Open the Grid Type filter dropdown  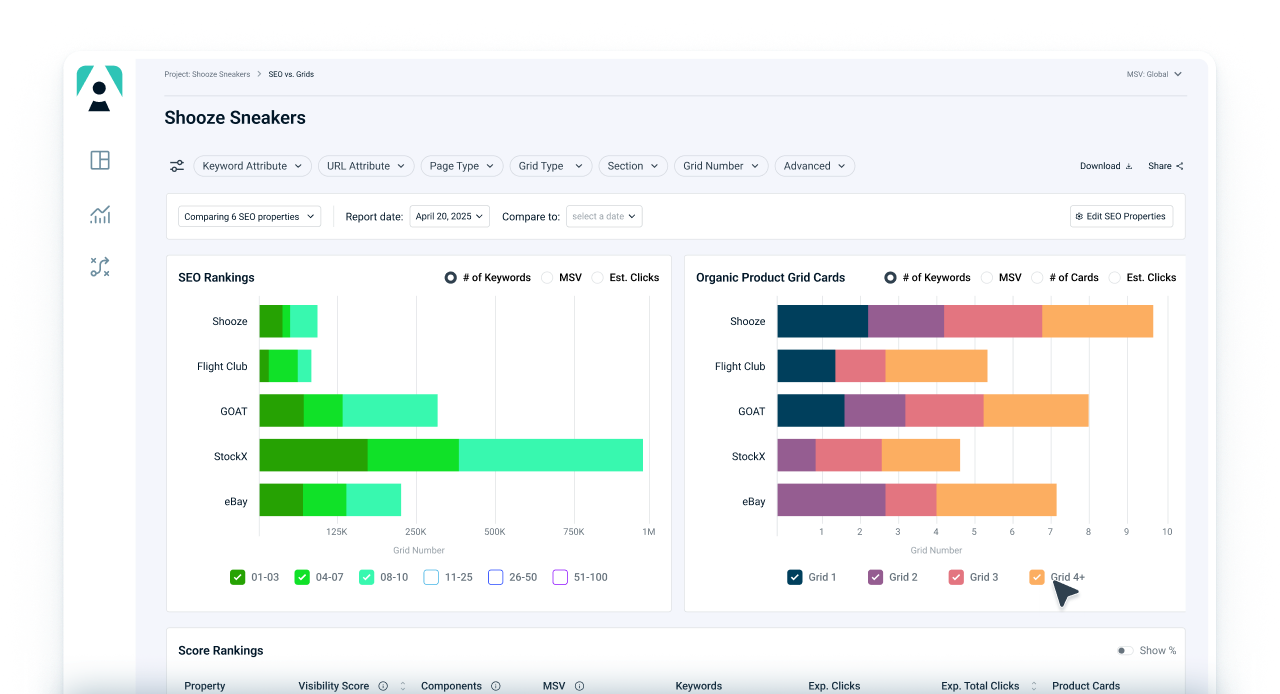[551, 166]
